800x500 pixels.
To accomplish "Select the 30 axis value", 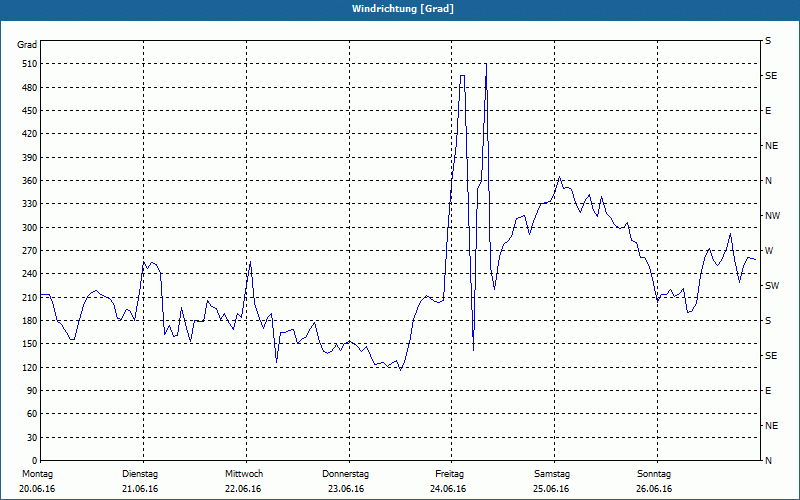I will pyautogui.click(x=32, y=438).
